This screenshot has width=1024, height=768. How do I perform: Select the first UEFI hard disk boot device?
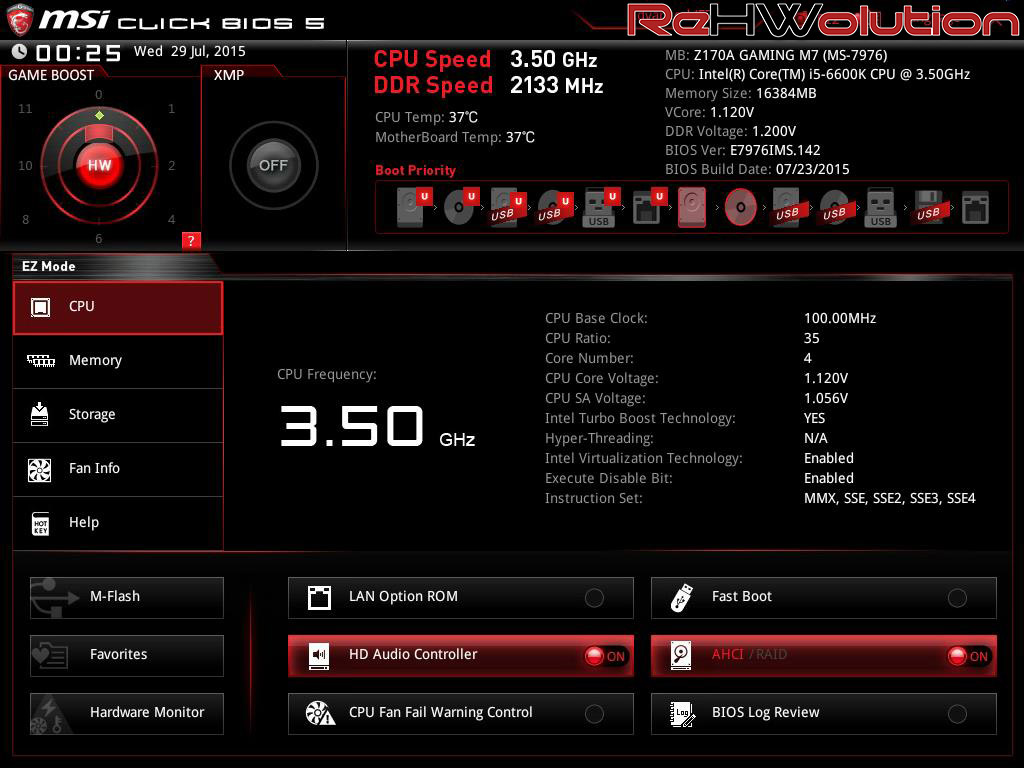411,208
